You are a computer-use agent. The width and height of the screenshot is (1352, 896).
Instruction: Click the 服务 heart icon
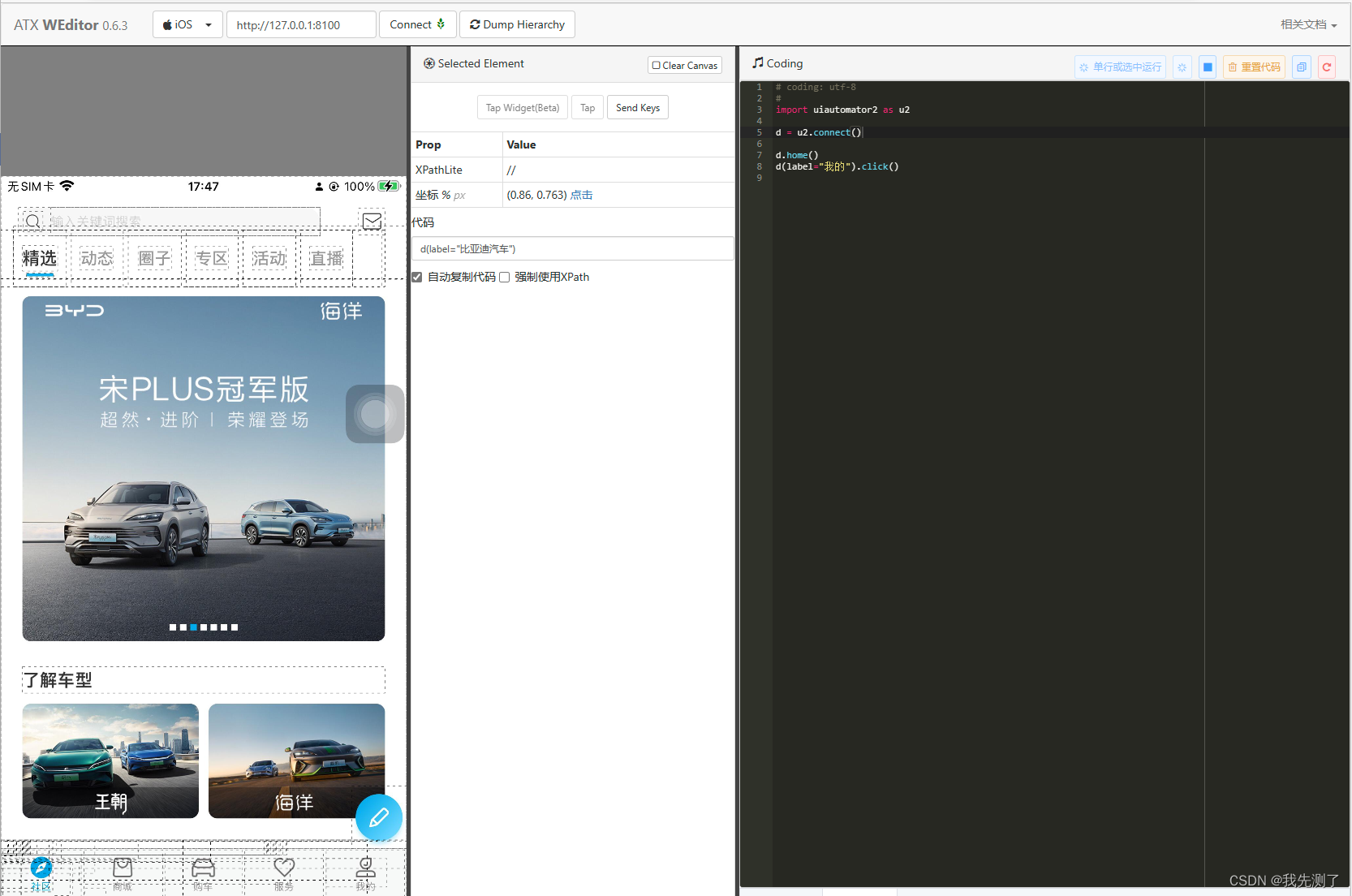(x=284, y=868)
